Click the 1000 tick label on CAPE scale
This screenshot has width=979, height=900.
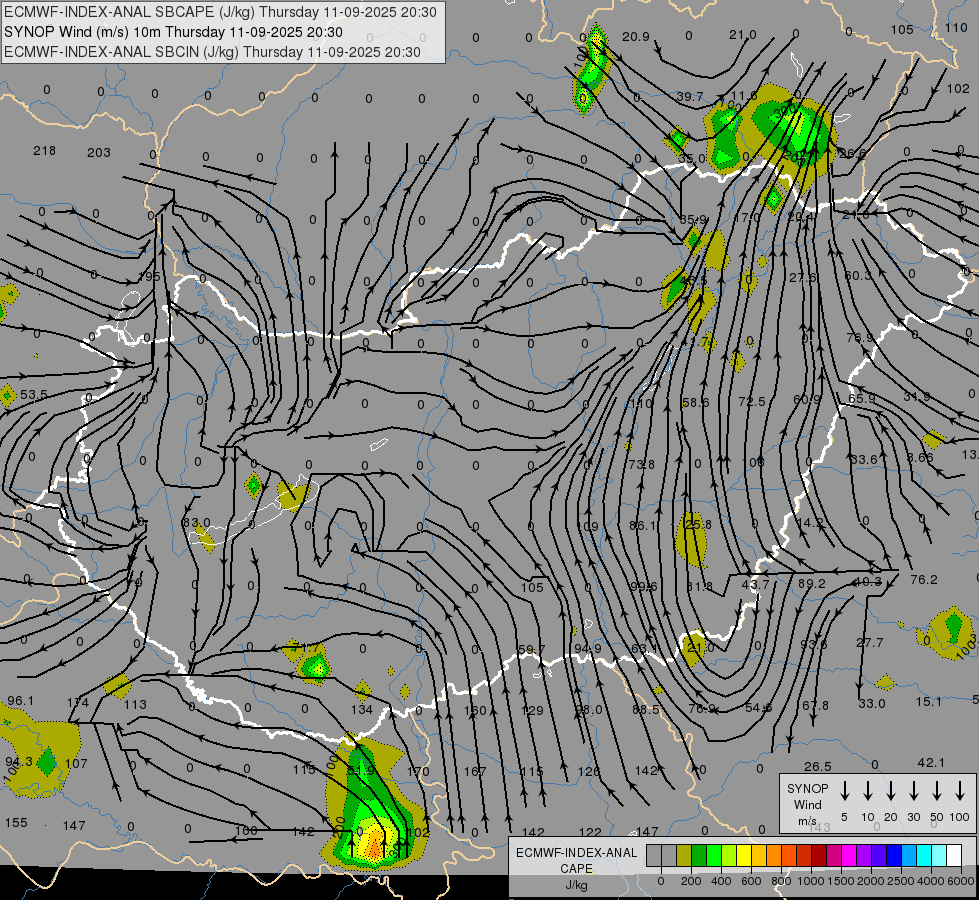click(811, 881)
